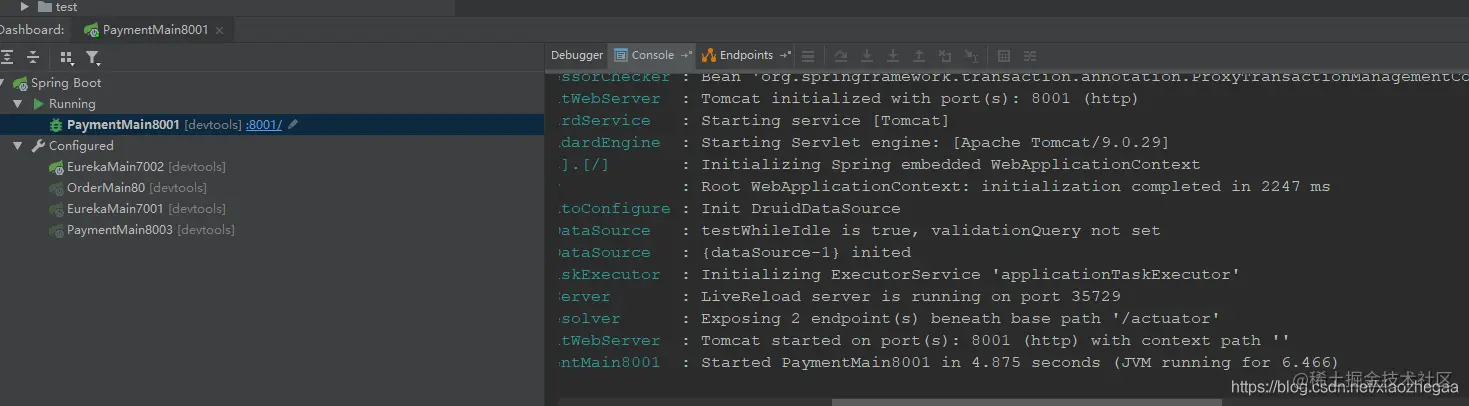Close the PaymentMain8001 tab
The image size is (1469, 406).
(x=221, y=30)
